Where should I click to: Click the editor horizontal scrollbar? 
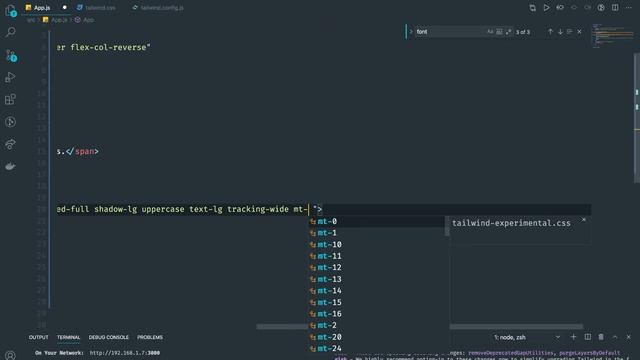coord(420,327)
